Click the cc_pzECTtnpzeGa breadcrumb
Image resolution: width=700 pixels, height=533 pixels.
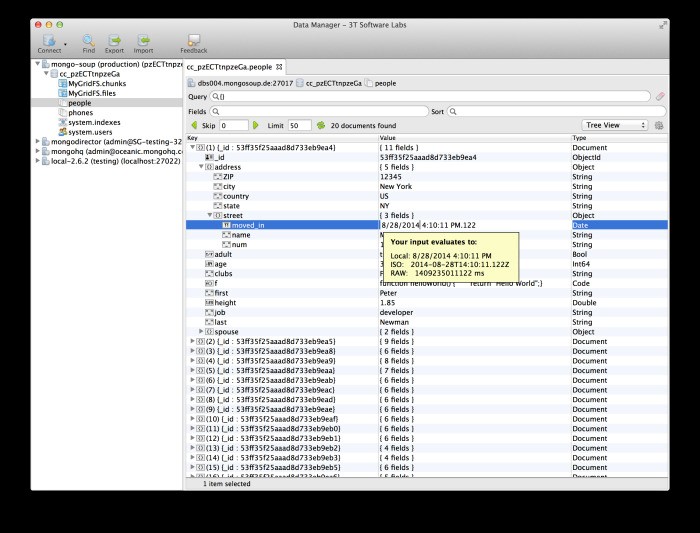pos(333,83)
